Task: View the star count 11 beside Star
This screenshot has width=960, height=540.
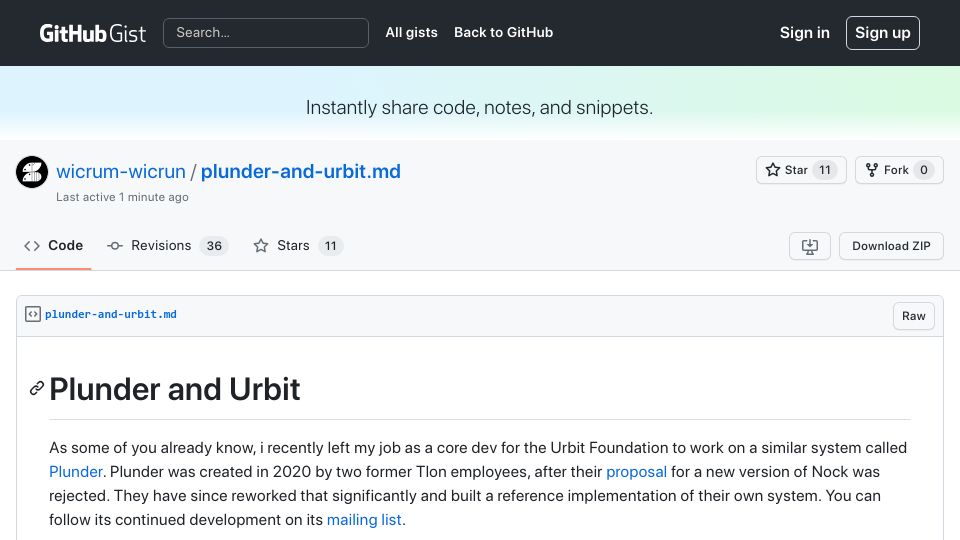Action: (825, 170)
